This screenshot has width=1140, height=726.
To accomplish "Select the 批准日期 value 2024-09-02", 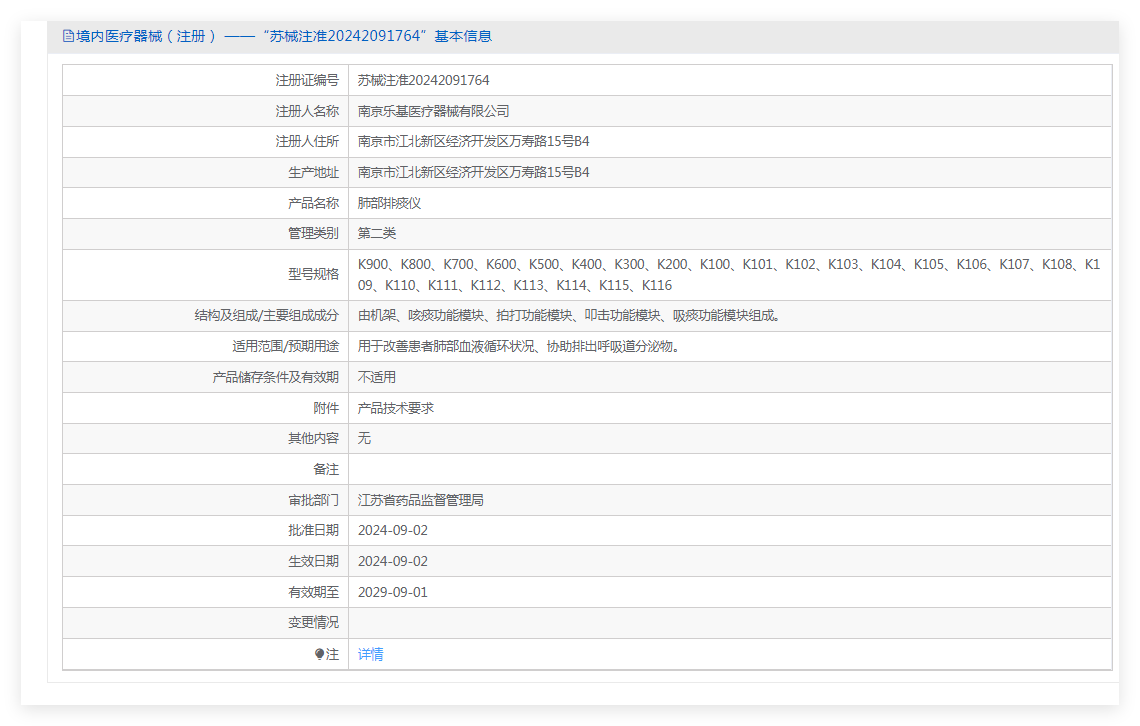I will tap(393, 531).
